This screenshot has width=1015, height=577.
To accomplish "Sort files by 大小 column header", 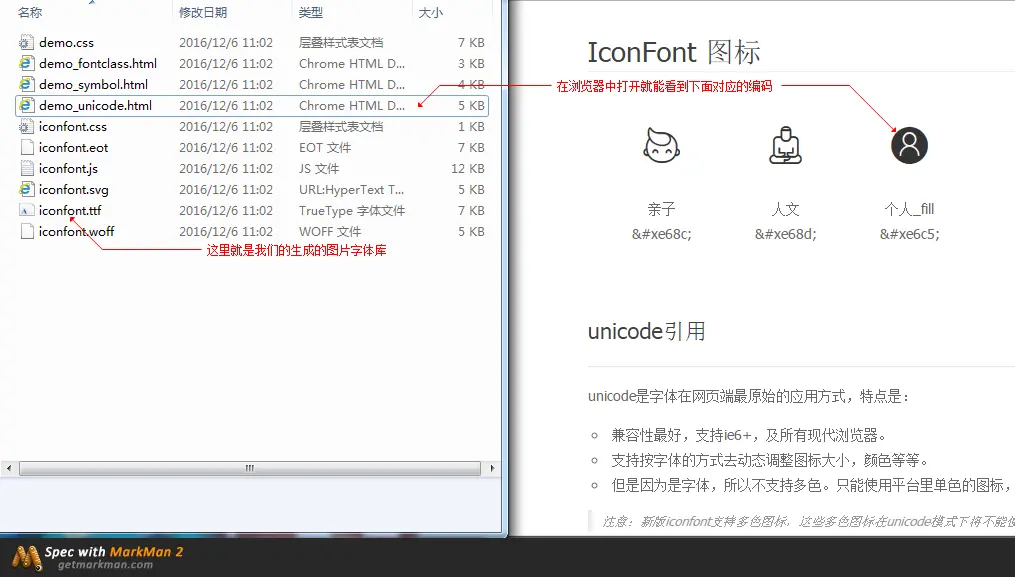I will (x=430, y=12).
